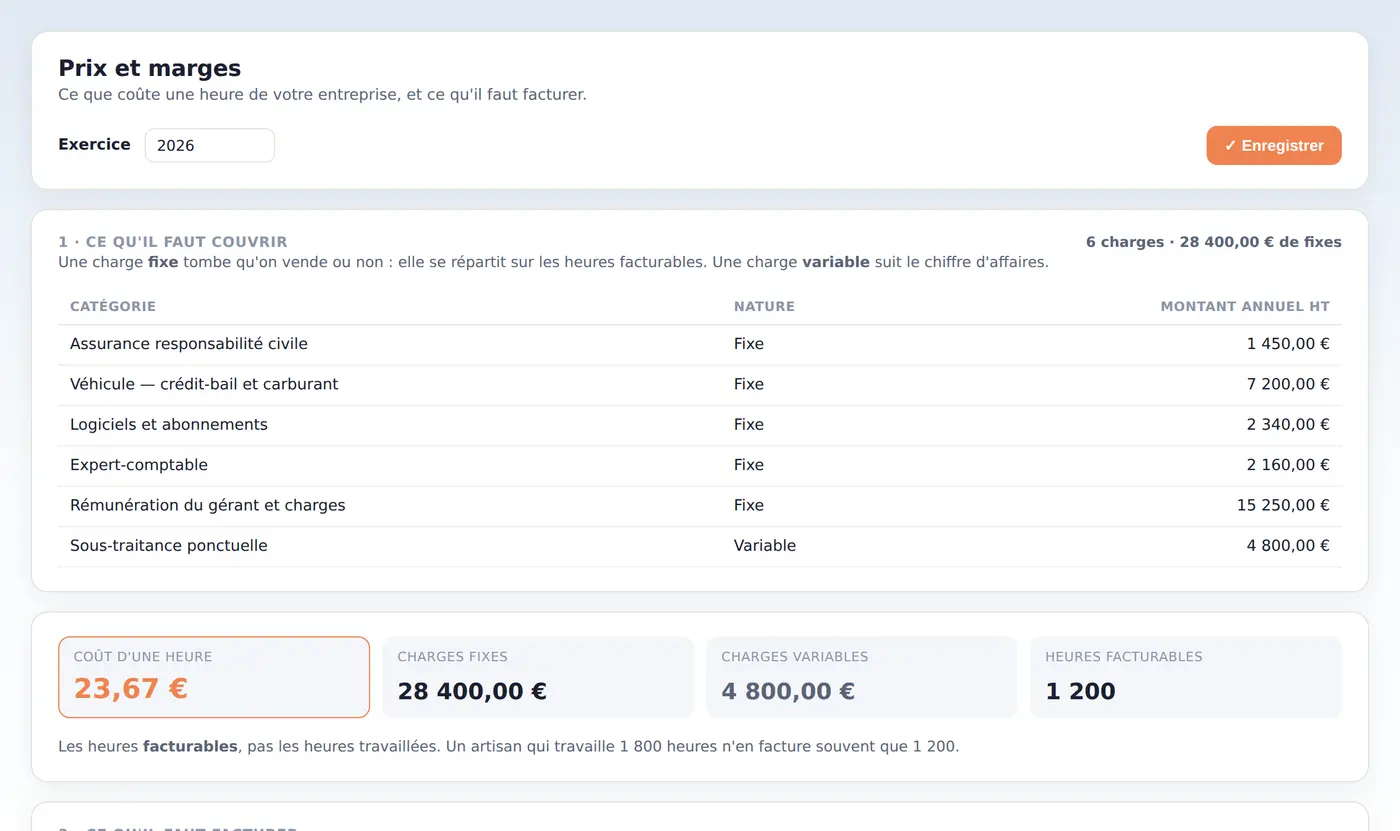Select Rémunération du gérant et charges
Viewport: 1400px width, 831px height.
tap(208, 505)
